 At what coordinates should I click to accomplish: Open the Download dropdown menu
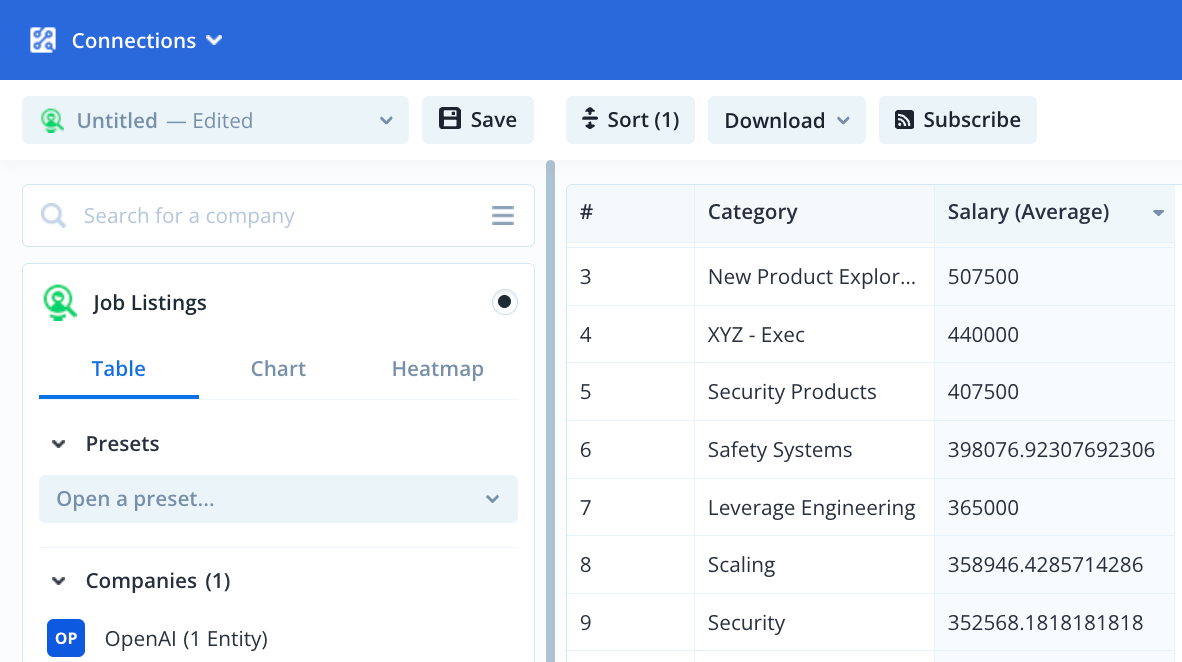coord(786,120)
